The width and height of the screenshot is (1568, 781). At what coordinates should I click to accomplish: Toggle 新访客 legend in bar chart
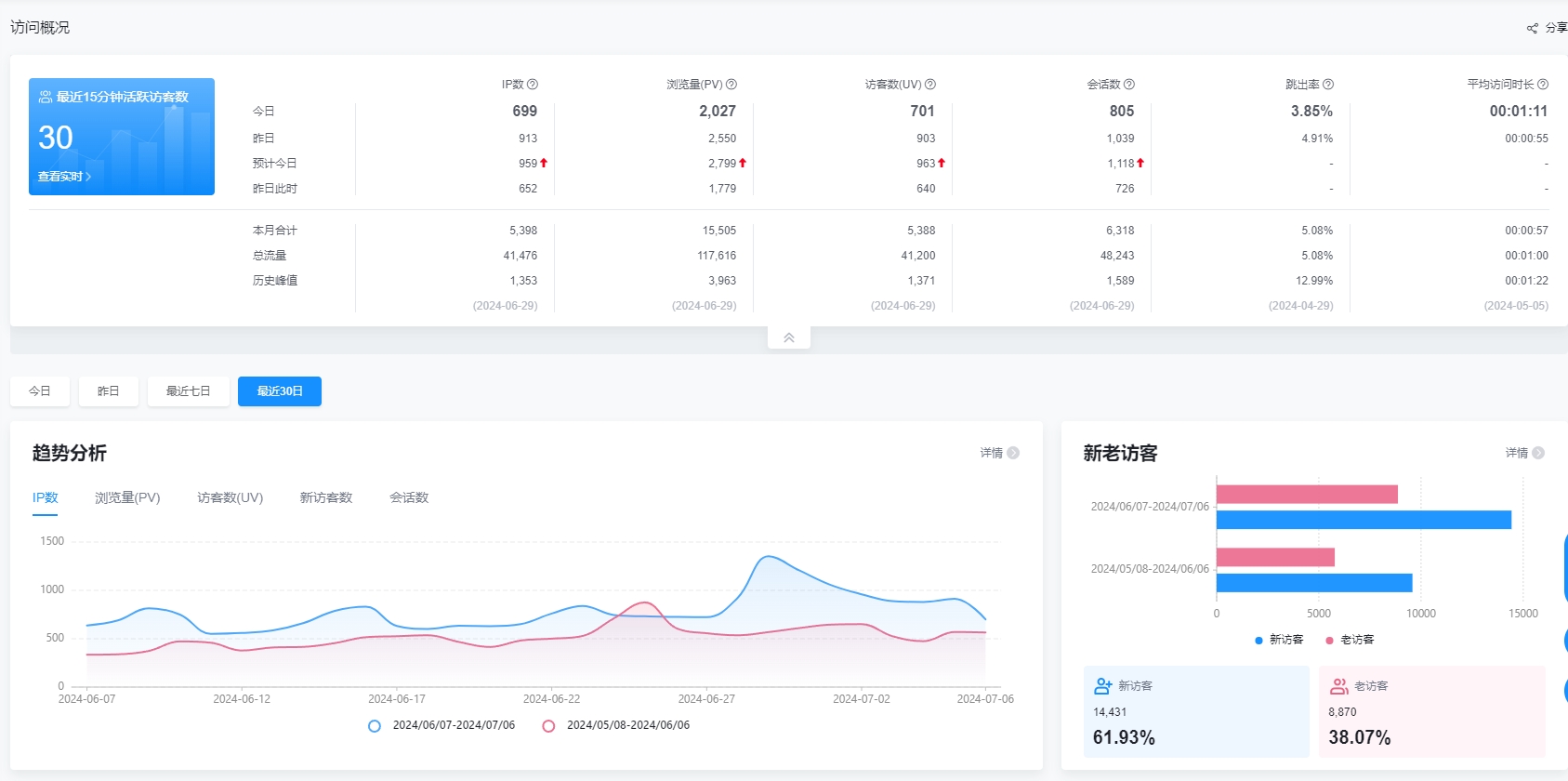[x=1279, y=640]
